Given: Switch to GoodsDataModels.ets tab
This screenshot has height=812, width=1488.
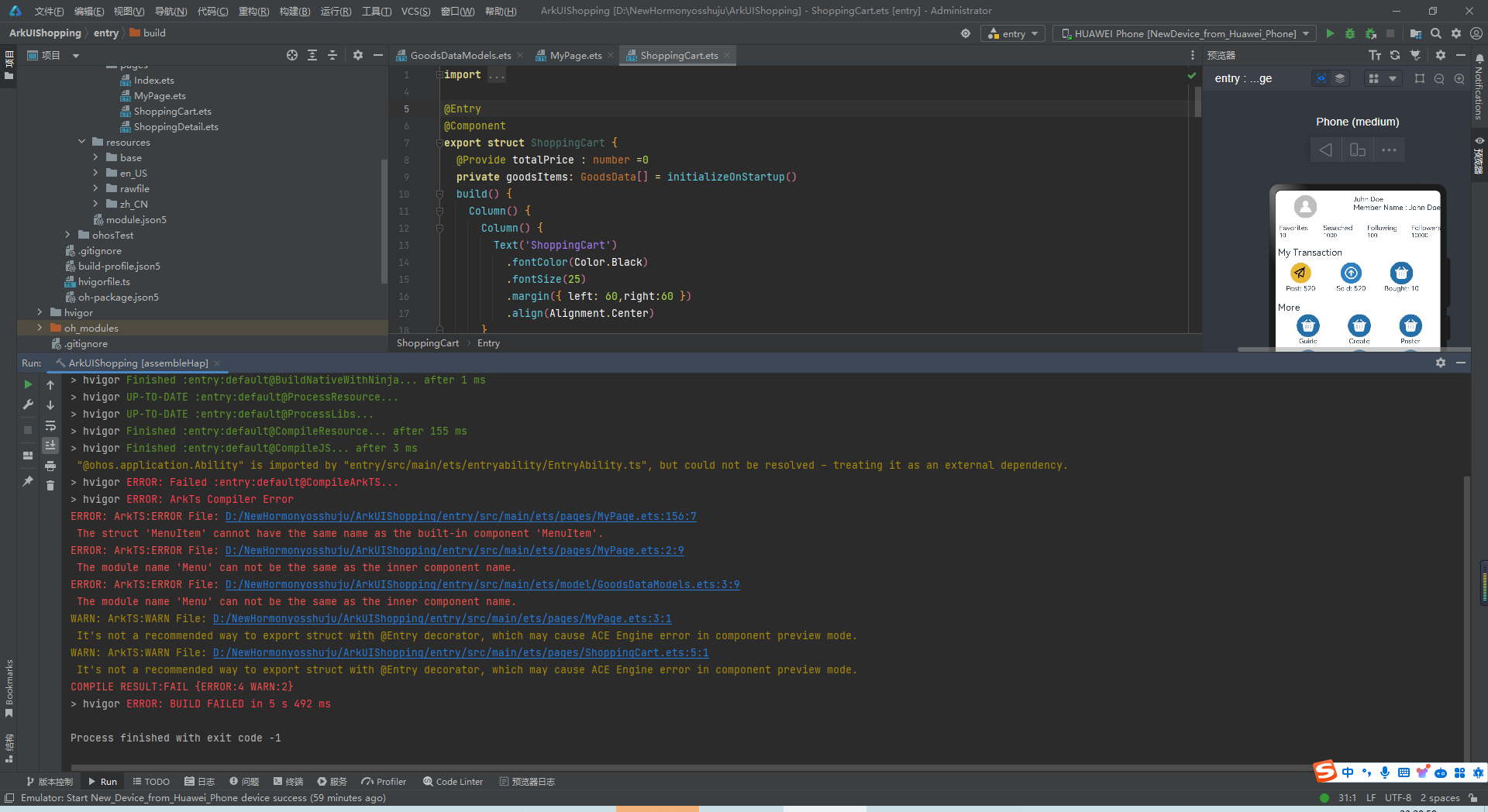Looking at the screenshot, I should click(460, 55).
